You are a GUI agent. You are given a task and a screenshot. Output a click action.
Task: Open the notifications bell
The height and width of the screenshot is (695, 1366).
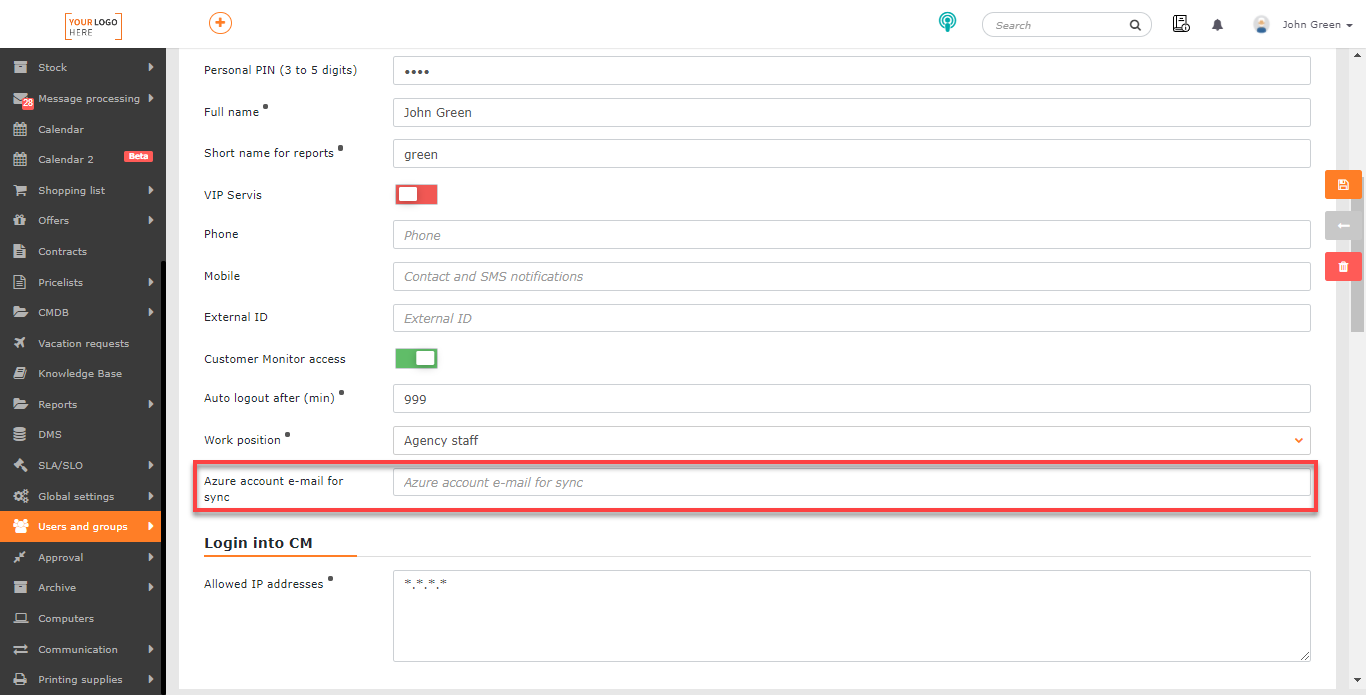(x=1217, y=25)
